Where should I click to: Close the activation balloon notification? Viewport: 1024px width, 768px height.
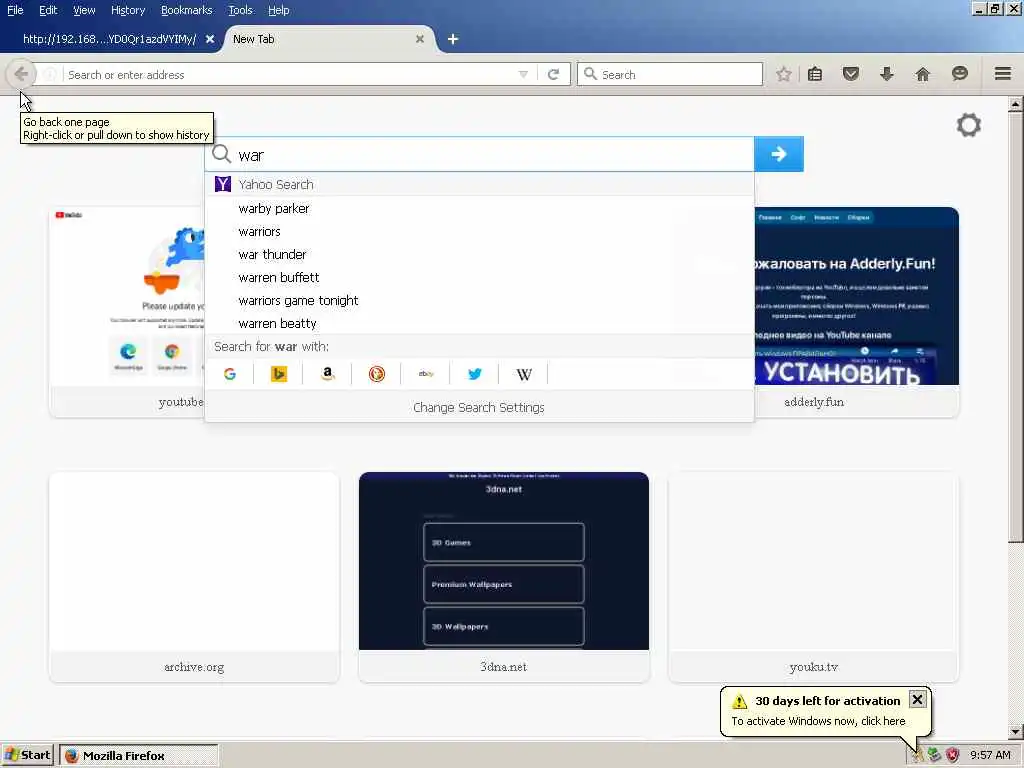(x=917, y=699)
